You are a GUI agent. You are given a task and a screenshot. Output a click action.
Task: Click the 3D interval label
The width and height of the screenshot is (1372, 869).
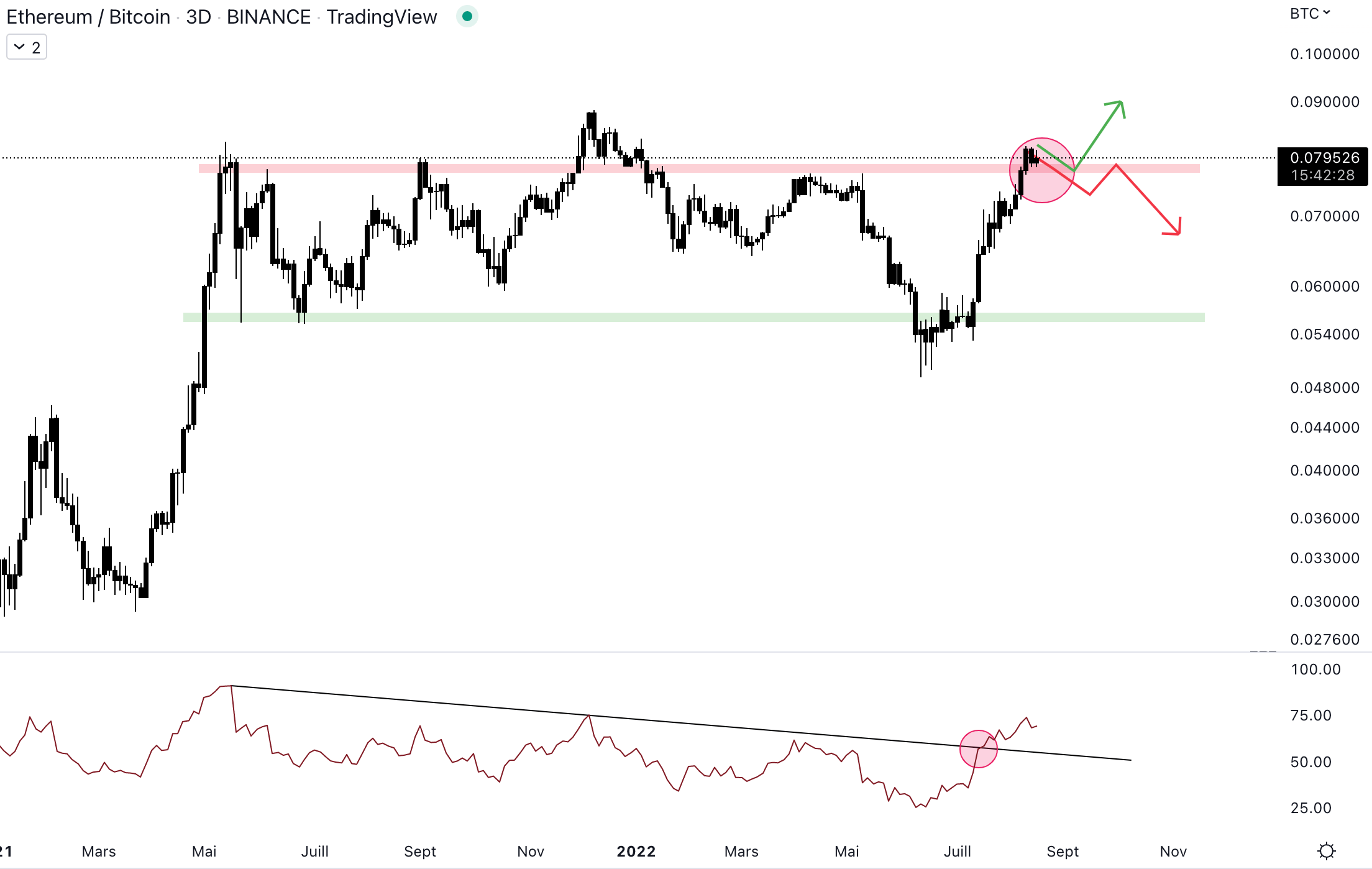point(198,17)
